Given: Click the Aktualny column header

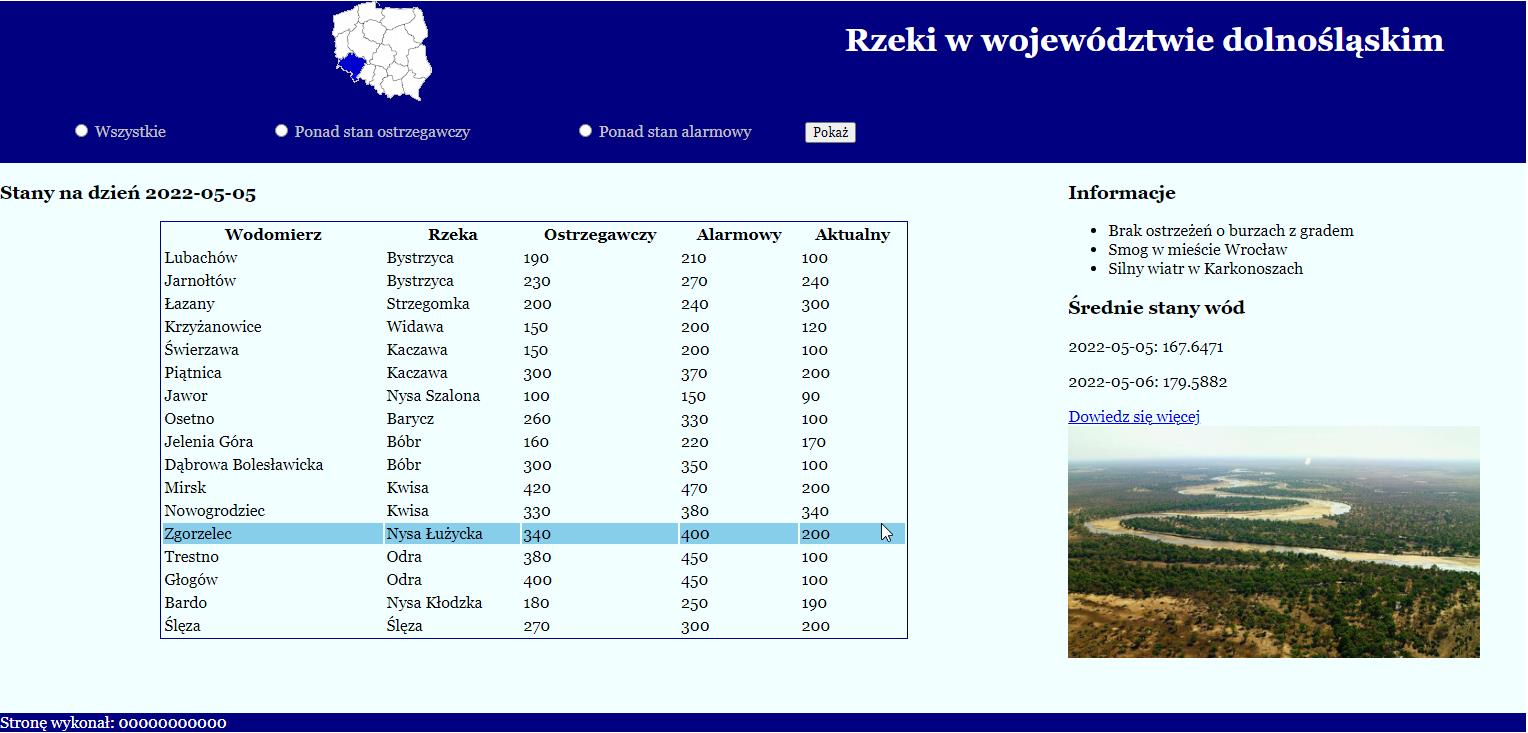Looking at the screenshot, I should click(x=851, y=235).
